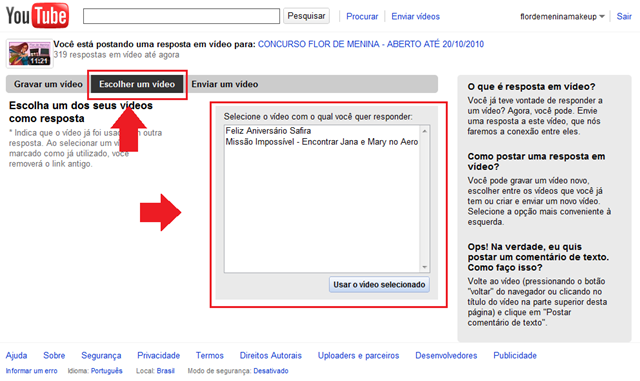
Task: Open the Enviar um vídeo tab
Action: pyautogui.click(x=225, y=84)
